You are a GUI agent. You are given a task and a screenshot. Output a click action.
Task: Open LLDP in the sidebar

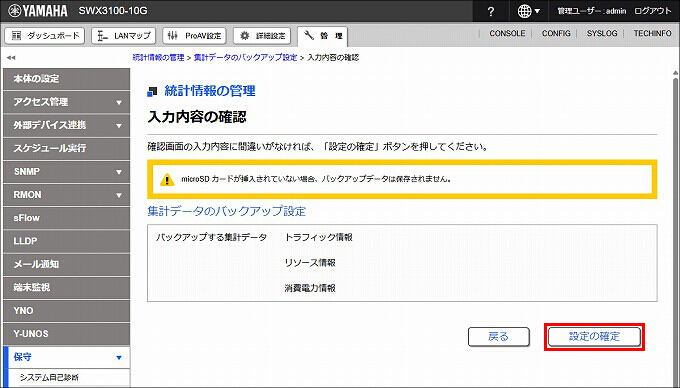coord(66,241)
